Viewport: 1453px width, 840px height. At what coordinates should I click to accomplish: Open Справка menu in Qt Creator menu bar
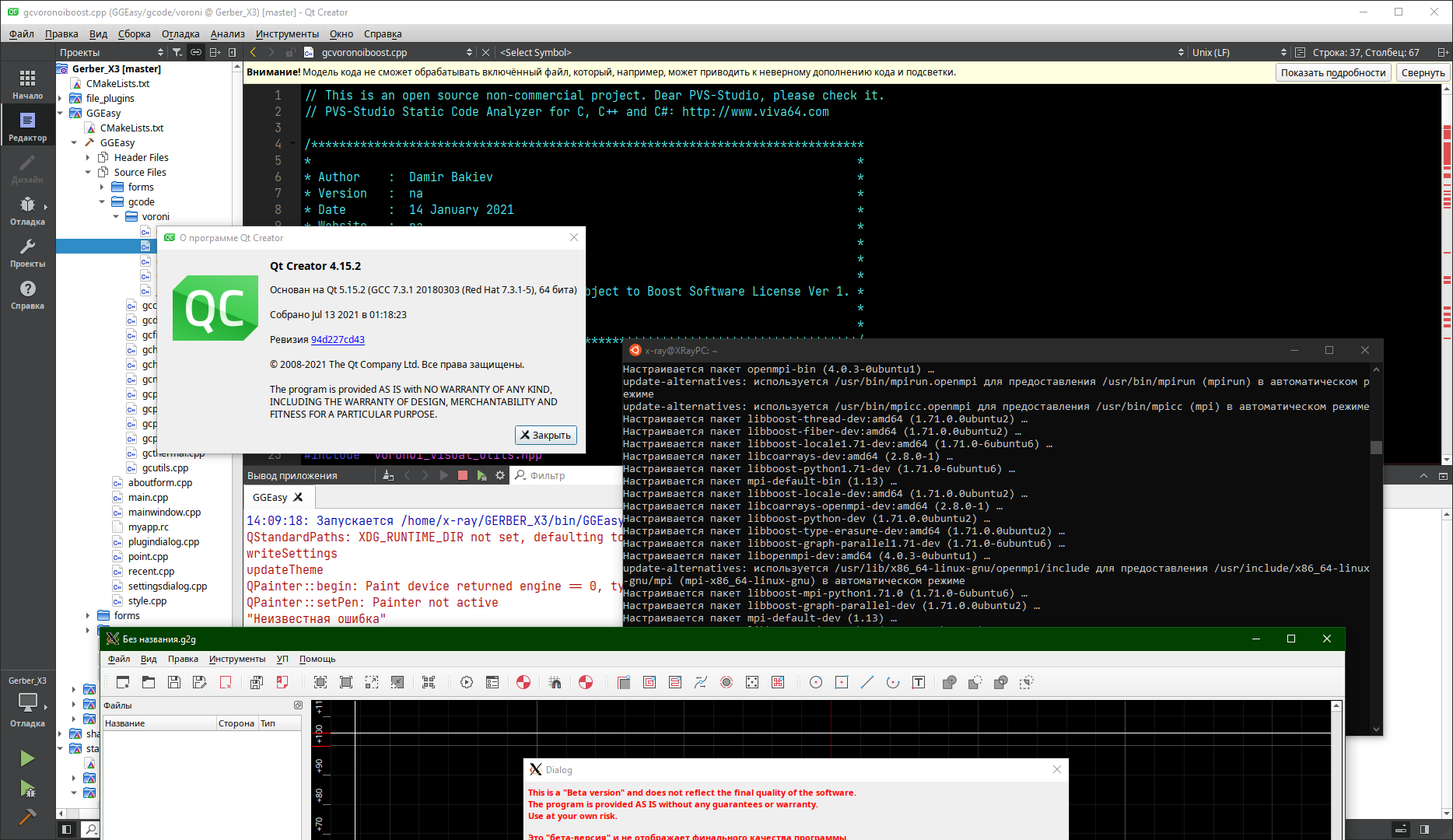pos(383,33)
